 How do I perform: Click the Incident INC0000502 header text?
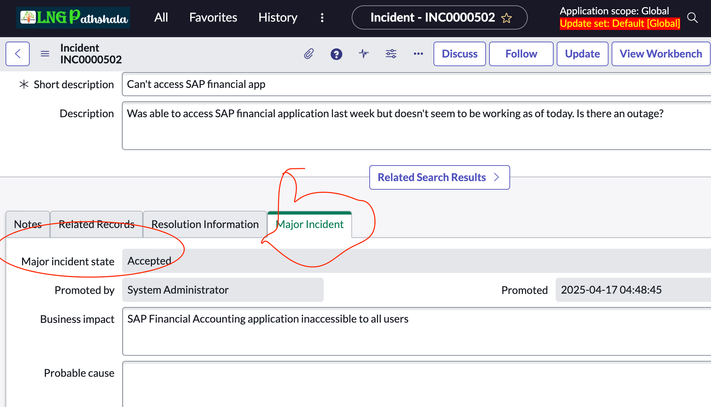pyautogui.click(x=91, y=54)
